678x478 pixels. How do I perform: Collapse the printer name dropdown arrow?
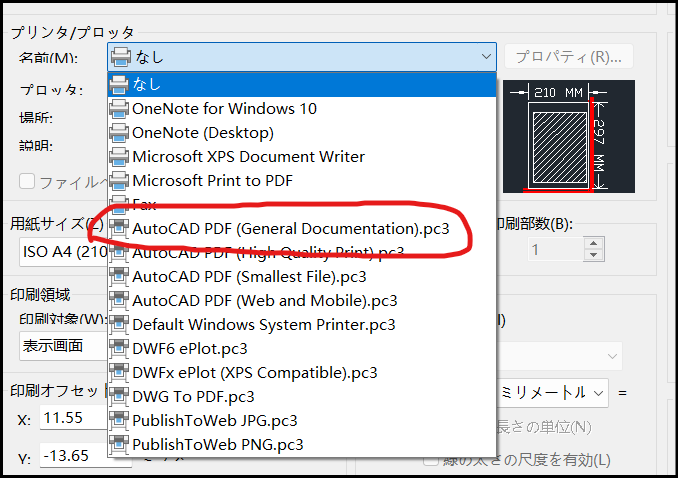point(486,57)
